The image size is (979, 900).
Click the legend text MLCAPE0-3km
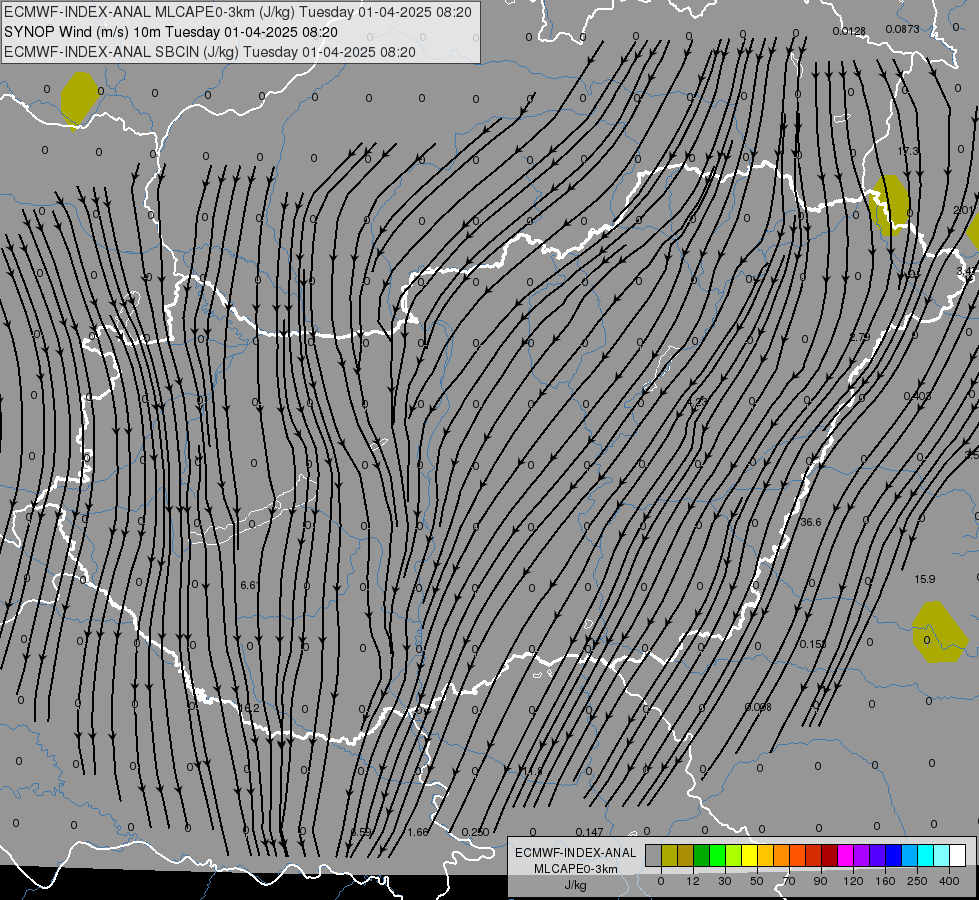(576, 869)
